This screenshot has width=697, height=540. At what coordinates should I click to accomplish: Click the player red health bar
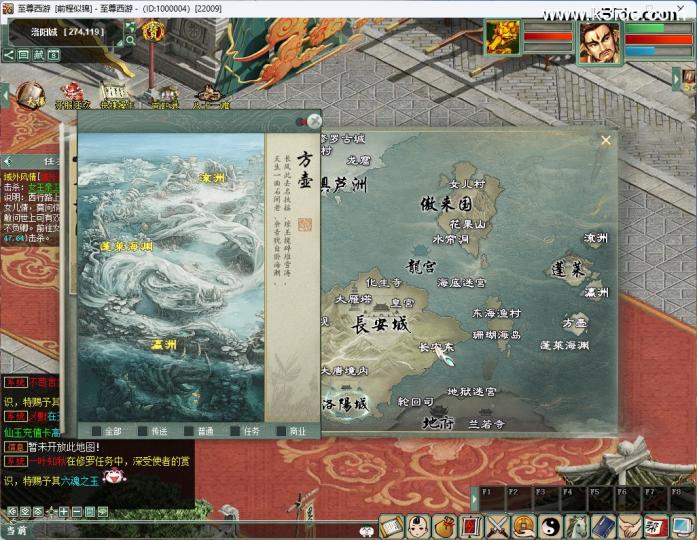tap(659, 40)
